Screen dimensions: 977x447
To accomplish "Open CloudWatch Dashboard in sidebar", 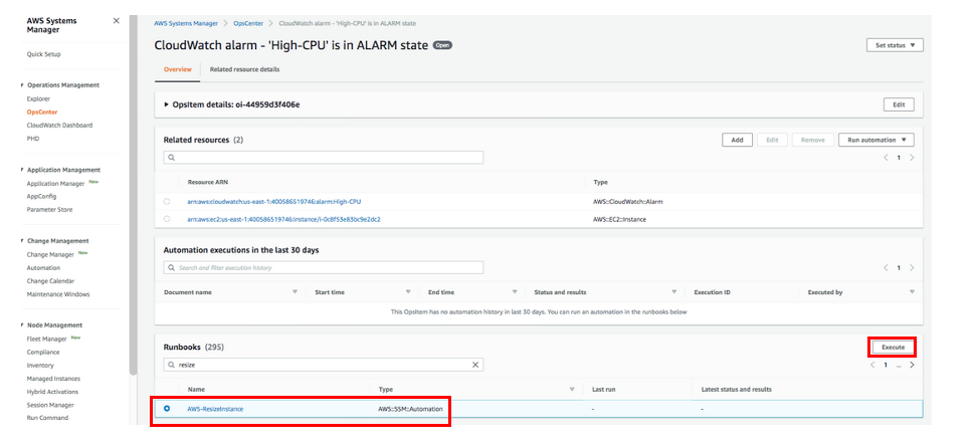I will pos(60,125).
